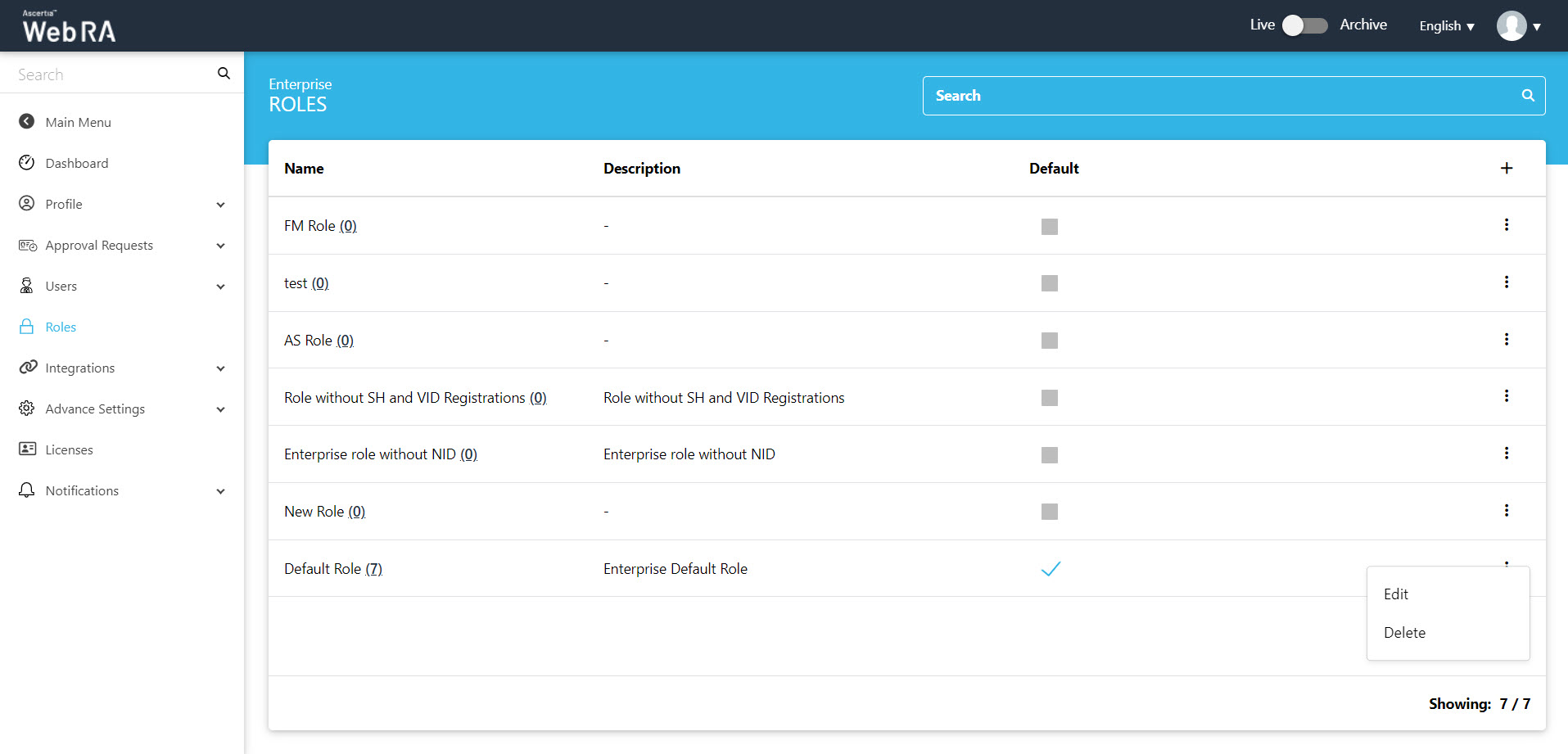This screenshot has height=754, width=1568.
Task: Open Dashboard from the sidebar
Action: click(x=77, y=164)
